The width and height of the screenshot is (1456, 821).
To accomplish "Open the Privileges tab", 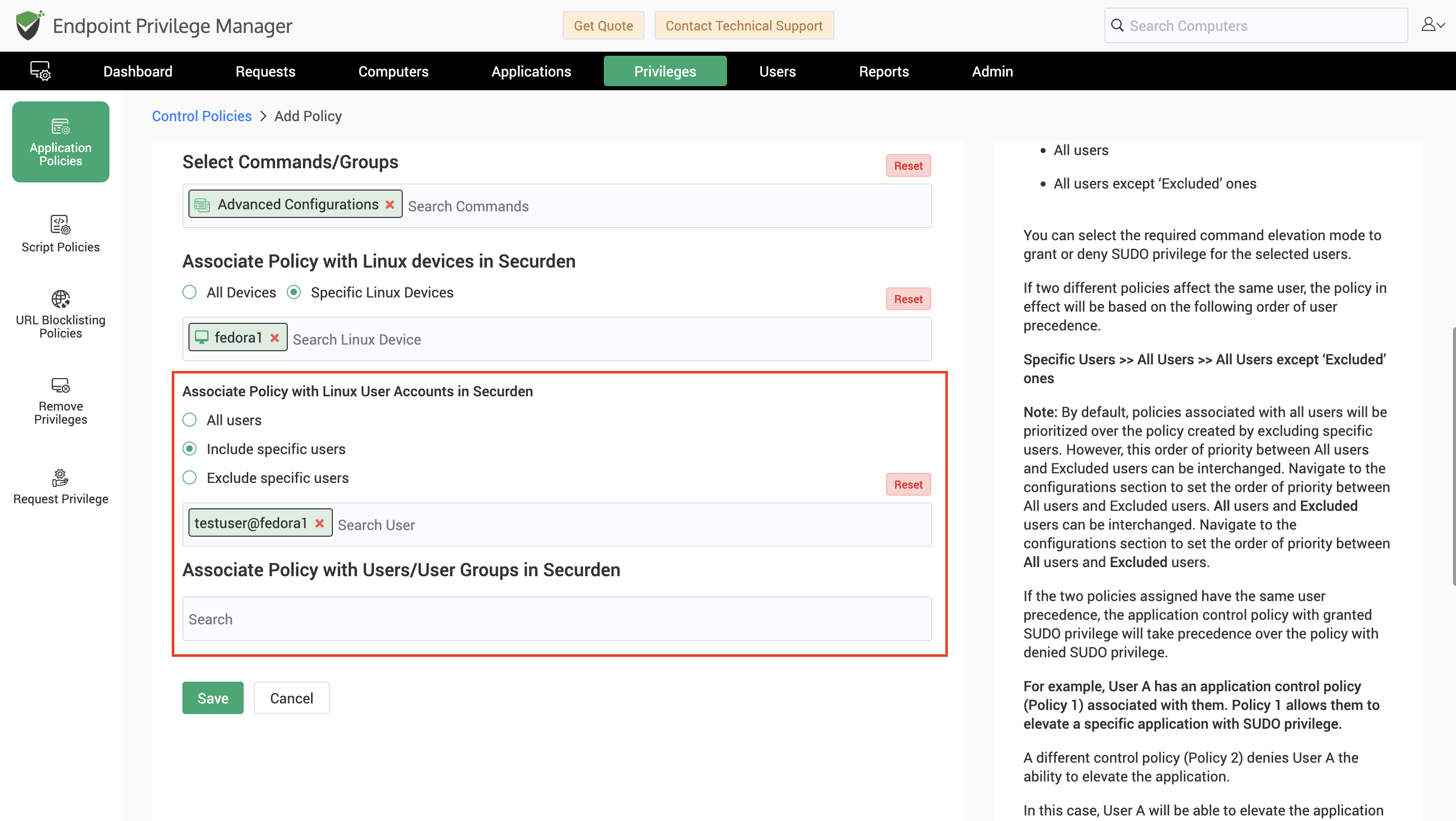I will 665,71.
